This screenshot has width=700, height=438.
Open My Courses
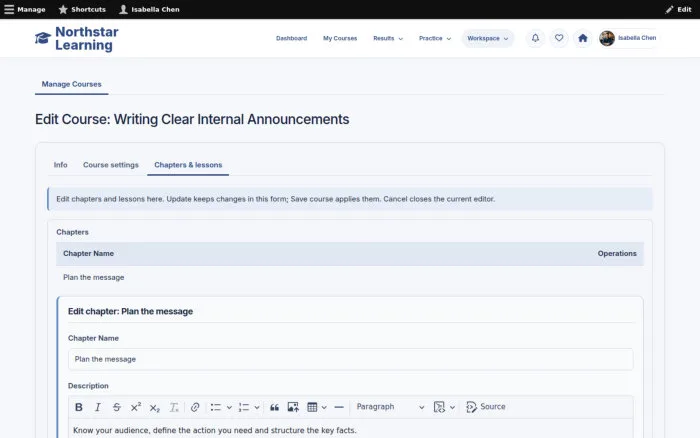click(x=340, y=38)
